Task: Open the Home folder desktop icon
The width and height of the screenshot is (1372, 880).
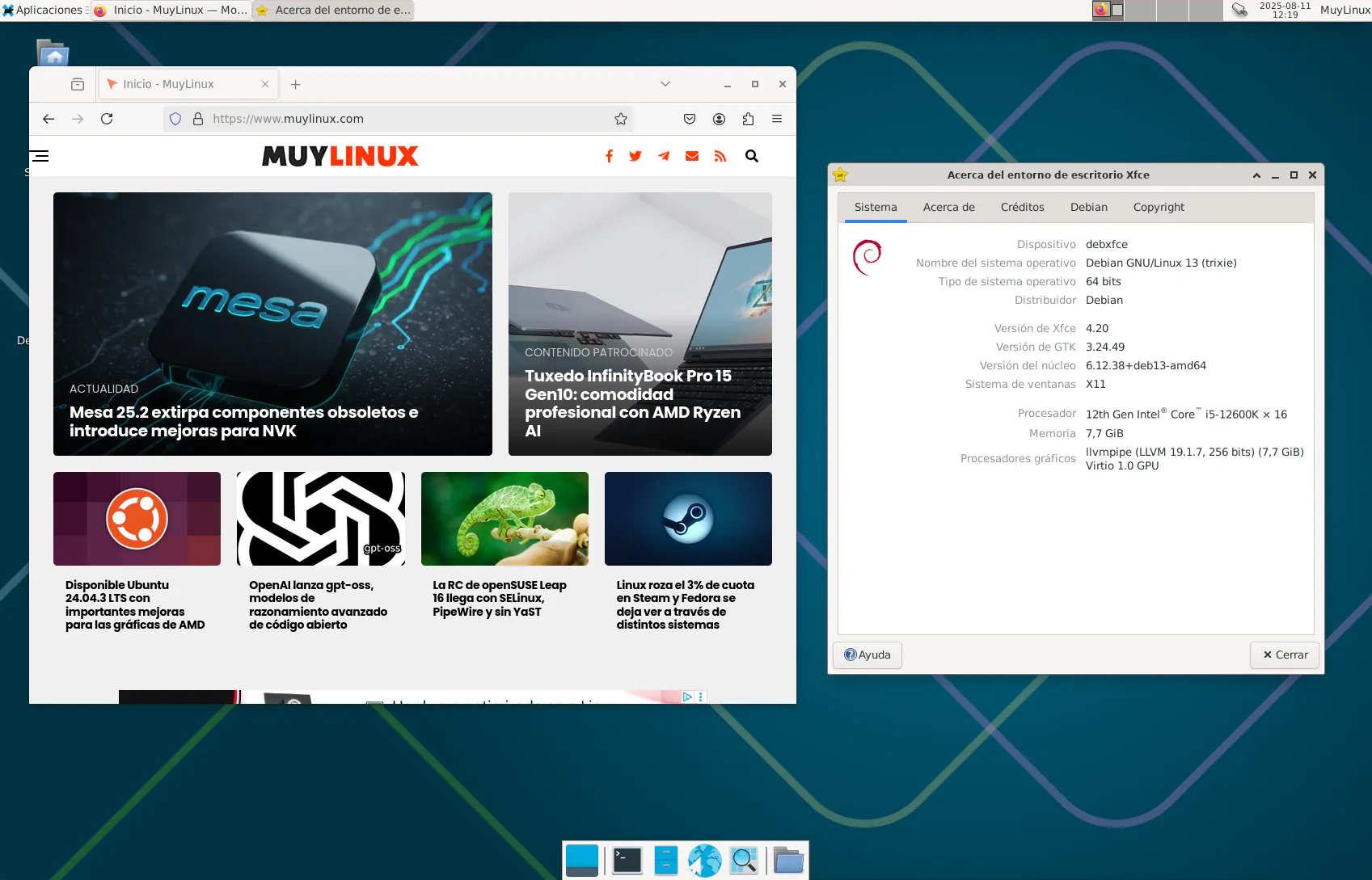Action: pos(53,53)
